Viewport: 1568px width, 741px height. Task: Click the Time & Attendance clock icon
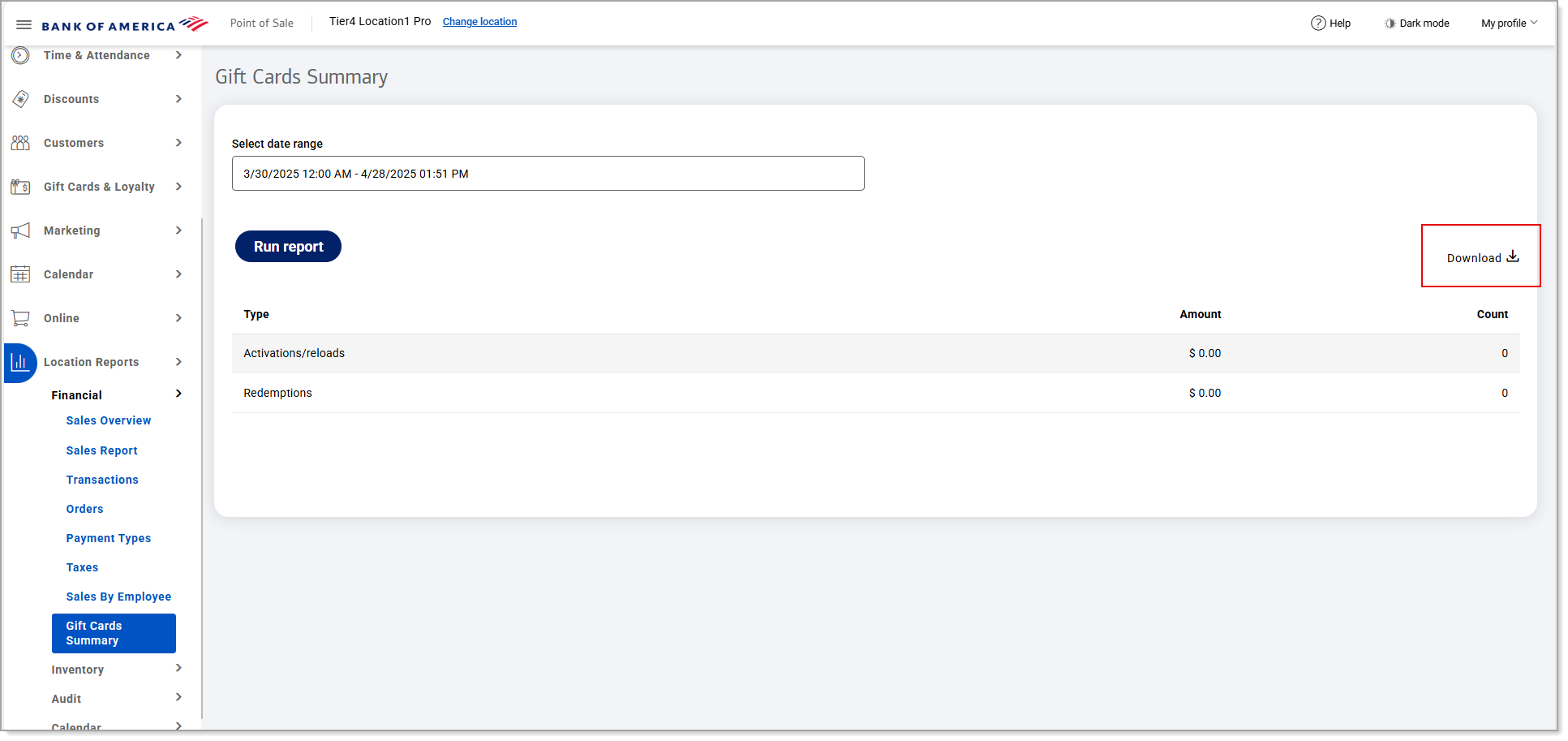[x=20, y=55]
